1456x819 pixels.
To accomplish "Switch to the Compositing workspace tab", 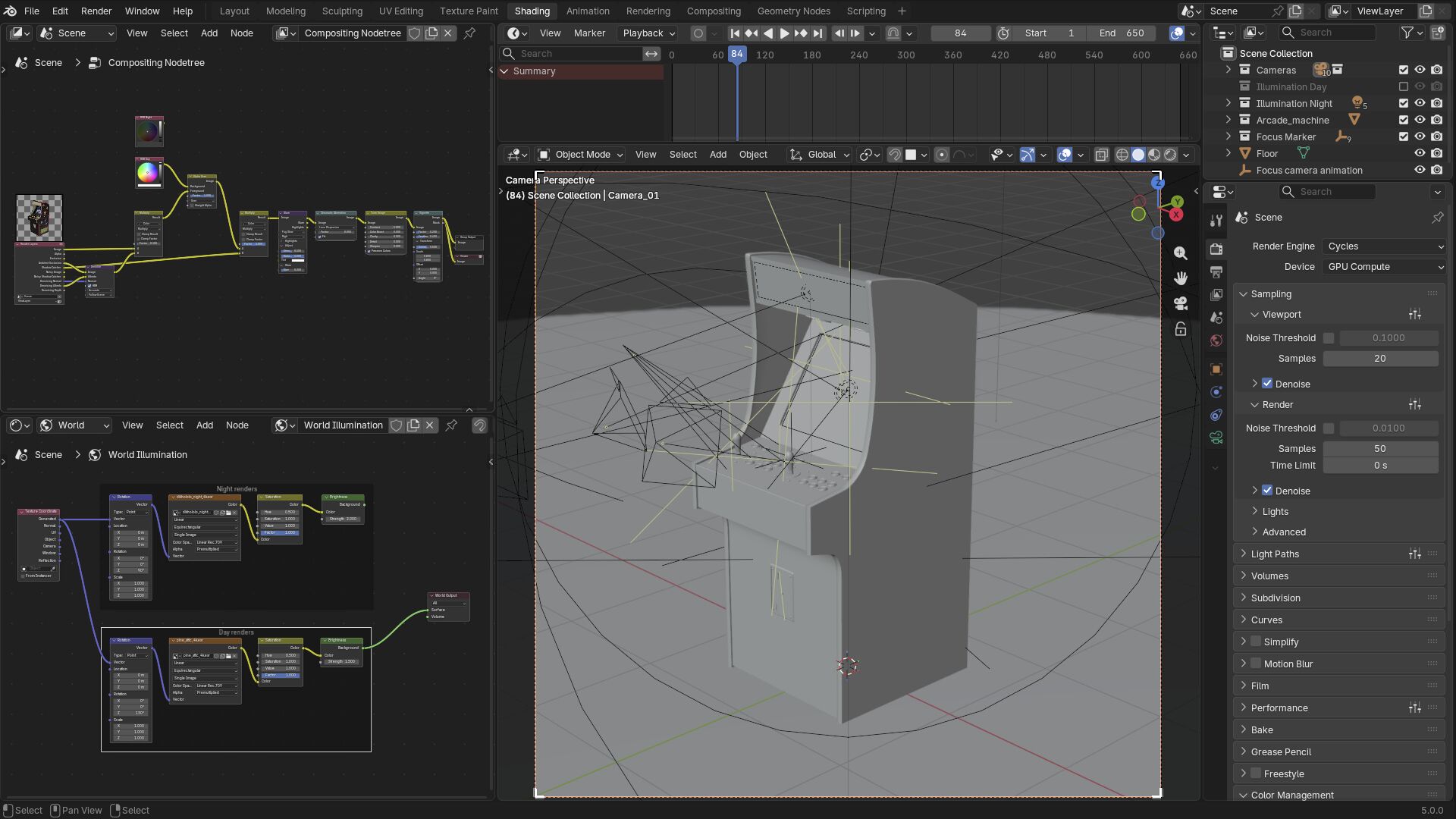I will (713, 11).
